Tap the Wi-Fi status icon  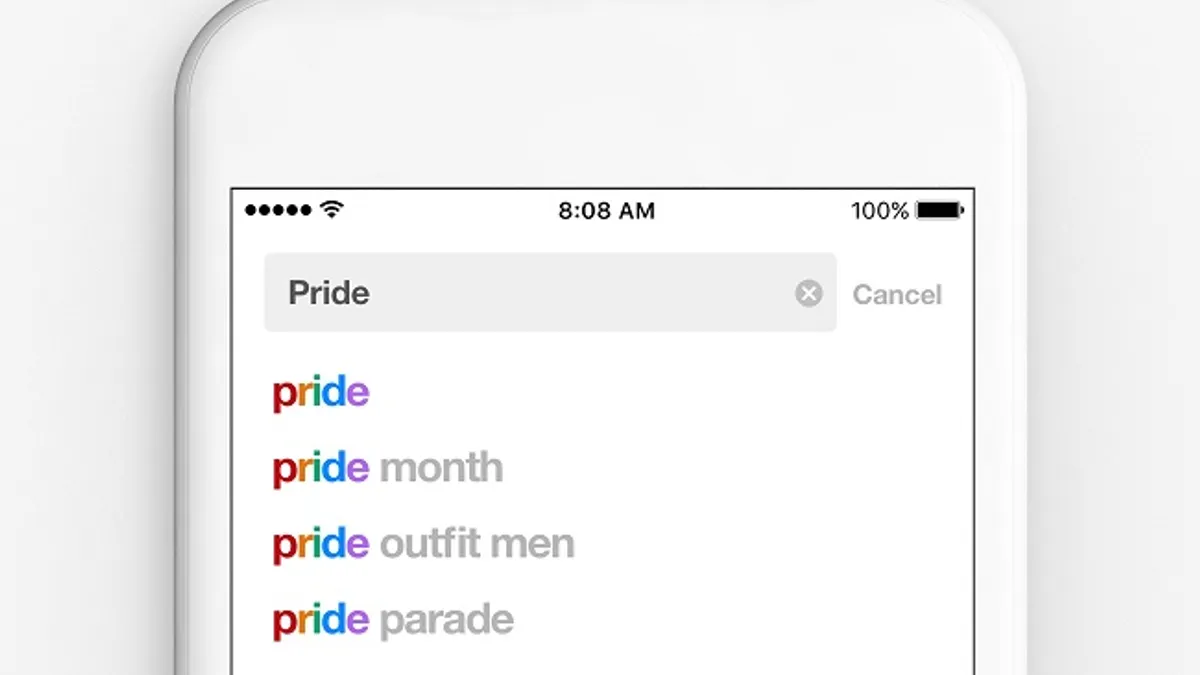332,210
